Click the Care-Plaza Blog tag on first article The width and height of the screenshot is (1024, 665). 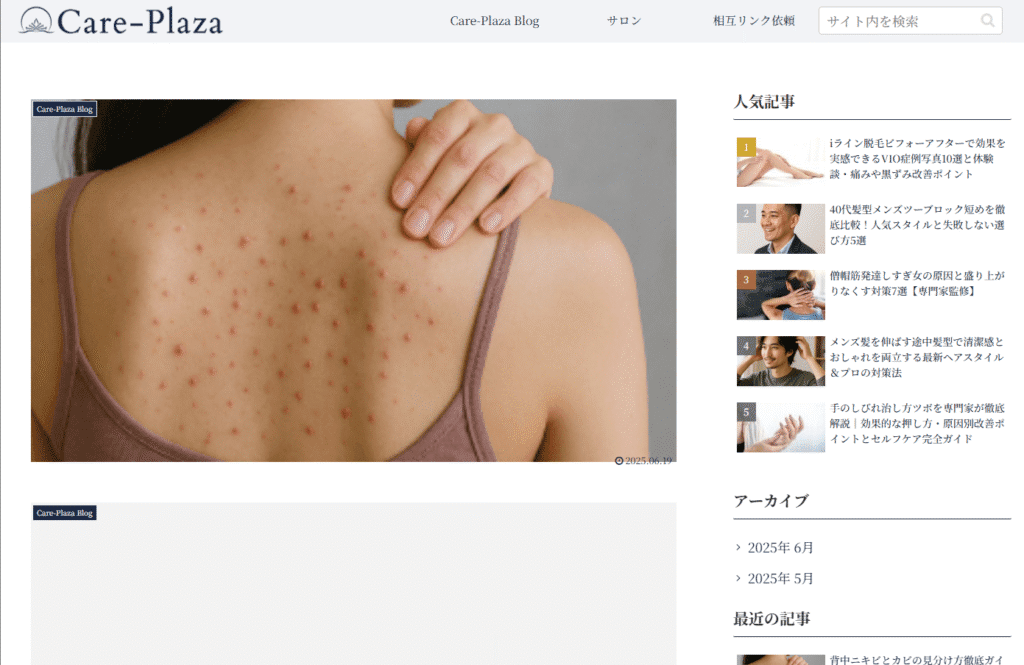[x=65, y=109]
